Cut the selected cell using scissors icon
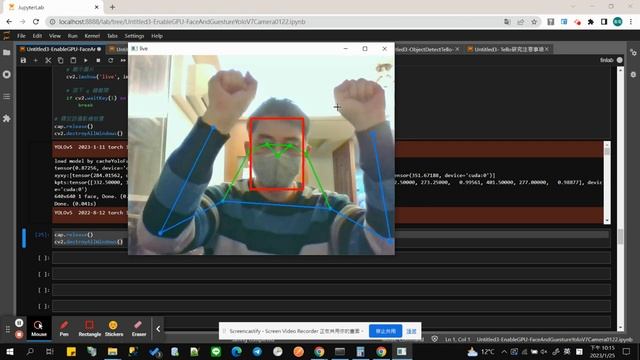Screen dimensions: 640x360 [x=48, y=60]
